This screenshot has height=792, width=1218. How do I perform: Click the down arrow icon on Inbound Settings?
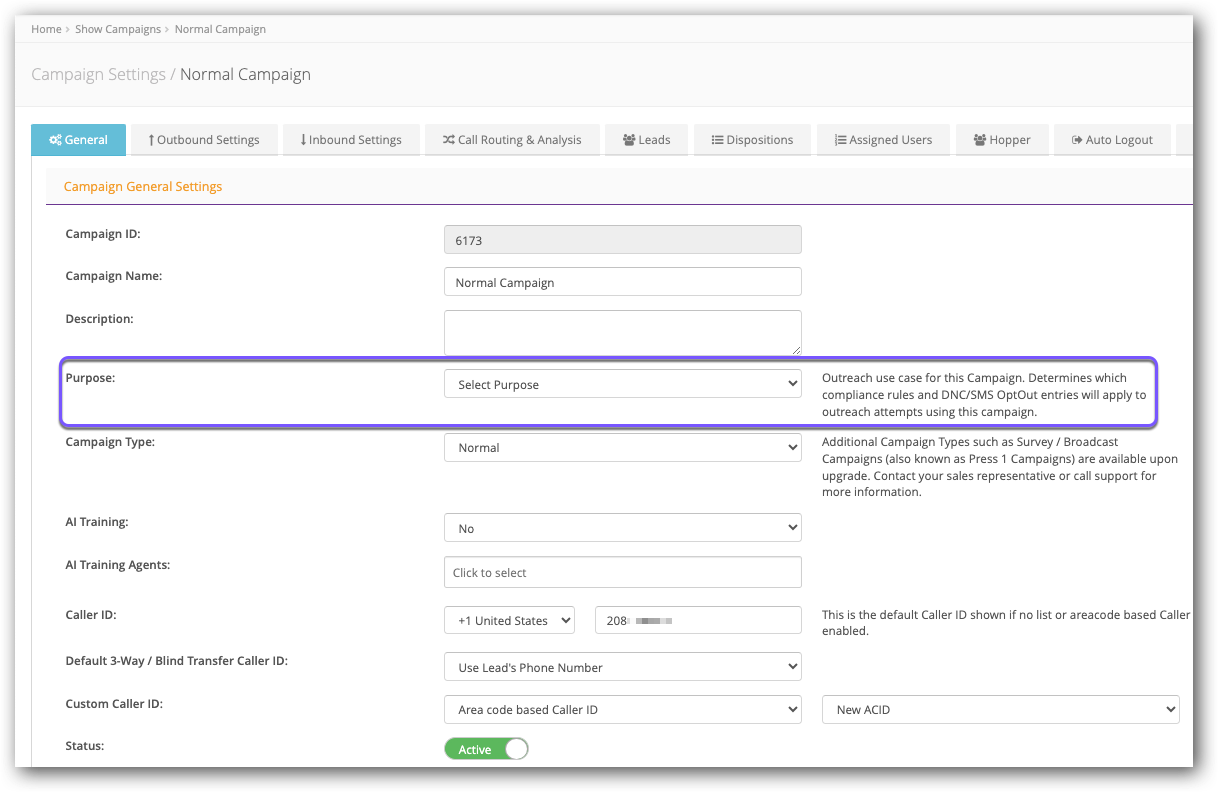point(303,140)
